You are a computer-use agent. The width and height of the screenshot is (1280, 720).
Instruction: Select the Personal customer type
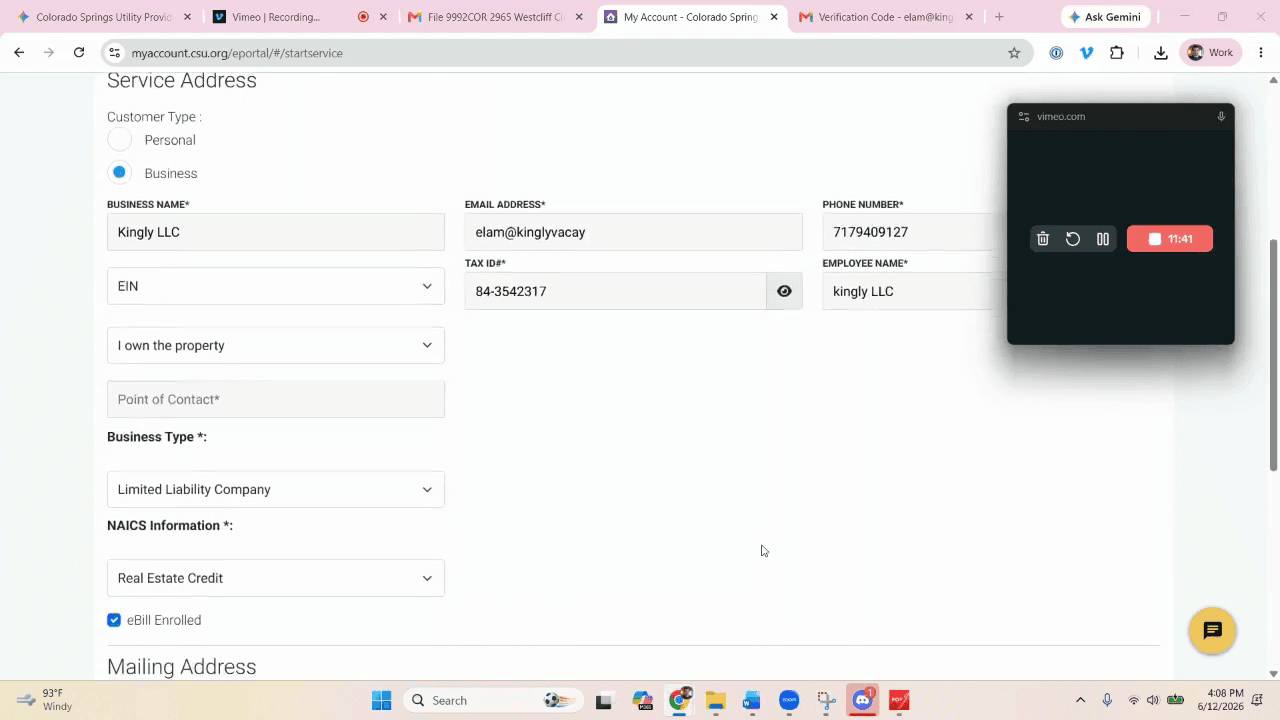[119, 140]
